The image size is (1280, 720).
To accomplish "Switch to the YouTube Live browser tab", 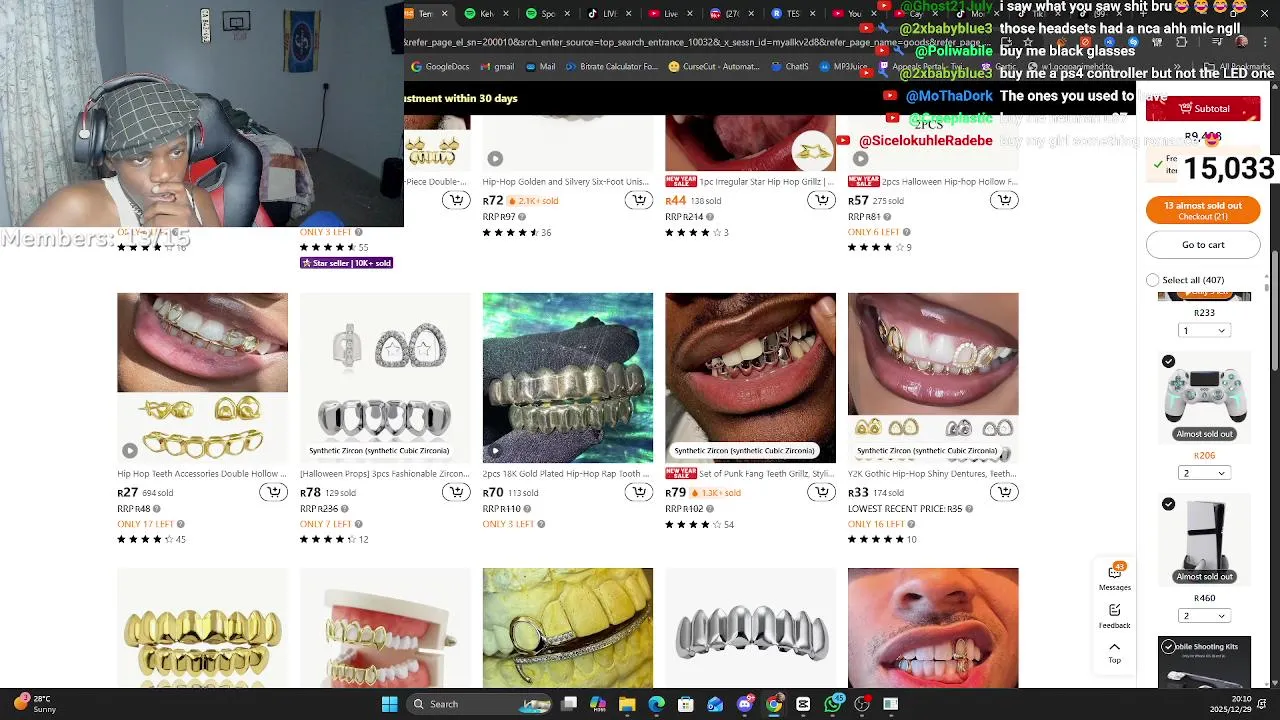I will click(671, 14).
